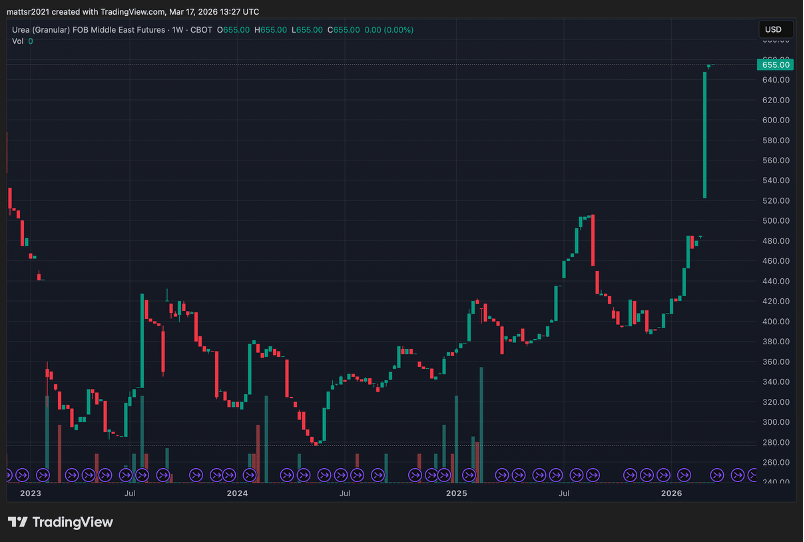Open the USD currency selector
Image resolution: width=804 pixels, height=542 pixels.
pos(775,29)
